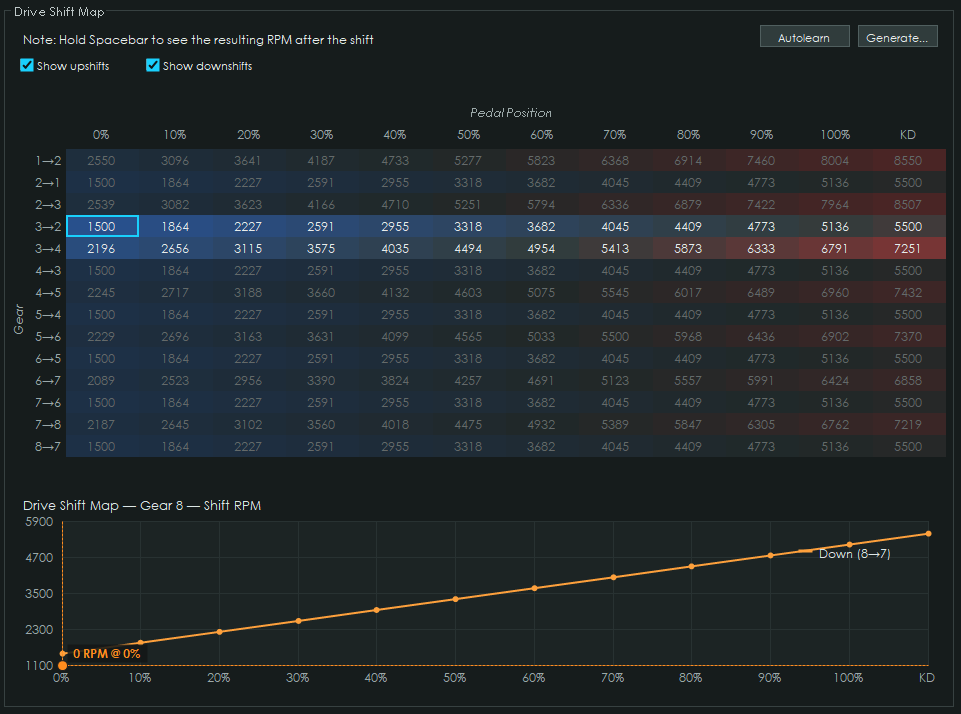
Task: Click the Autolearn button
Action: coord(804,37)
